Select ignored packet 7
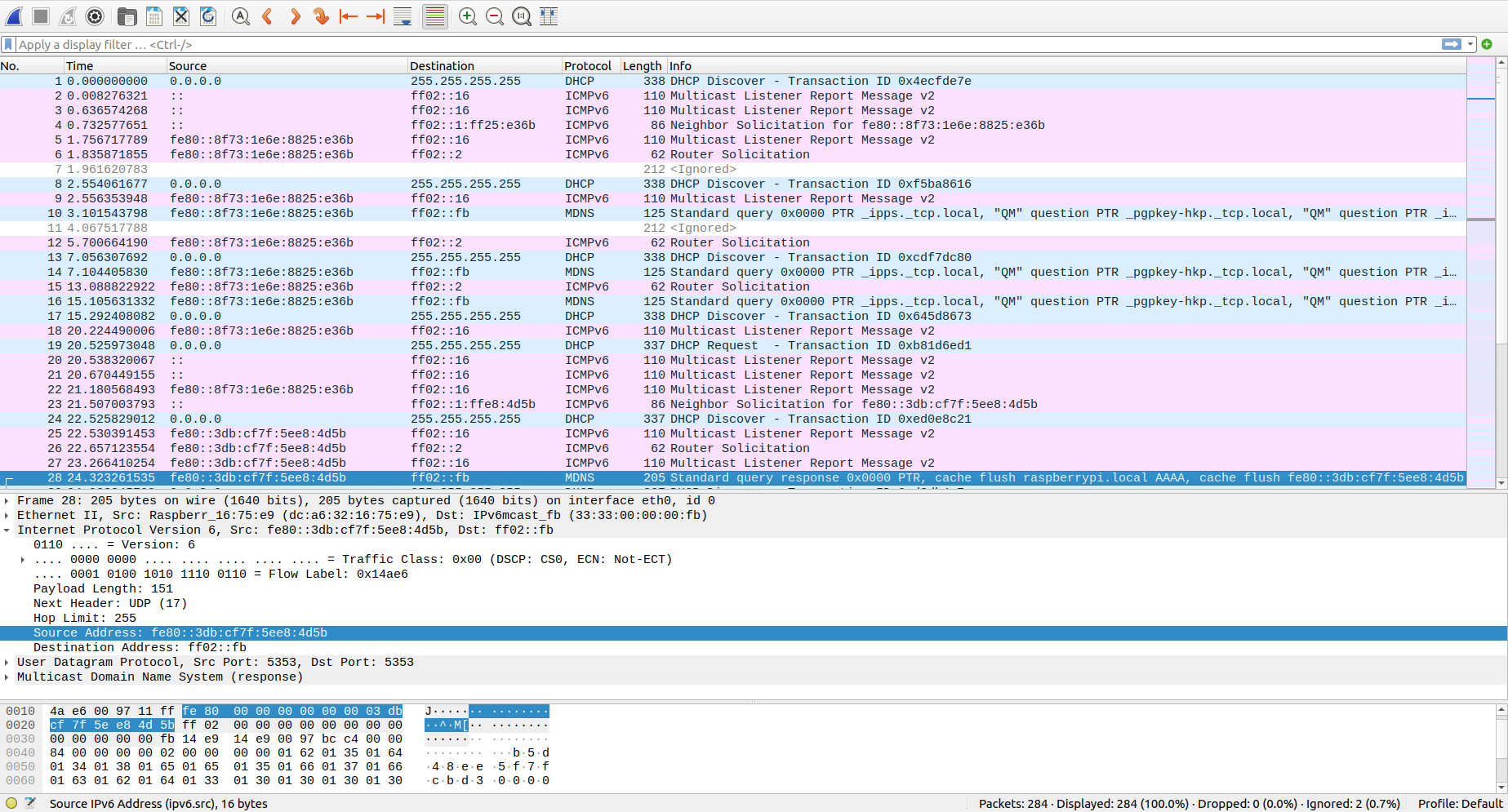 pos(733,169)
